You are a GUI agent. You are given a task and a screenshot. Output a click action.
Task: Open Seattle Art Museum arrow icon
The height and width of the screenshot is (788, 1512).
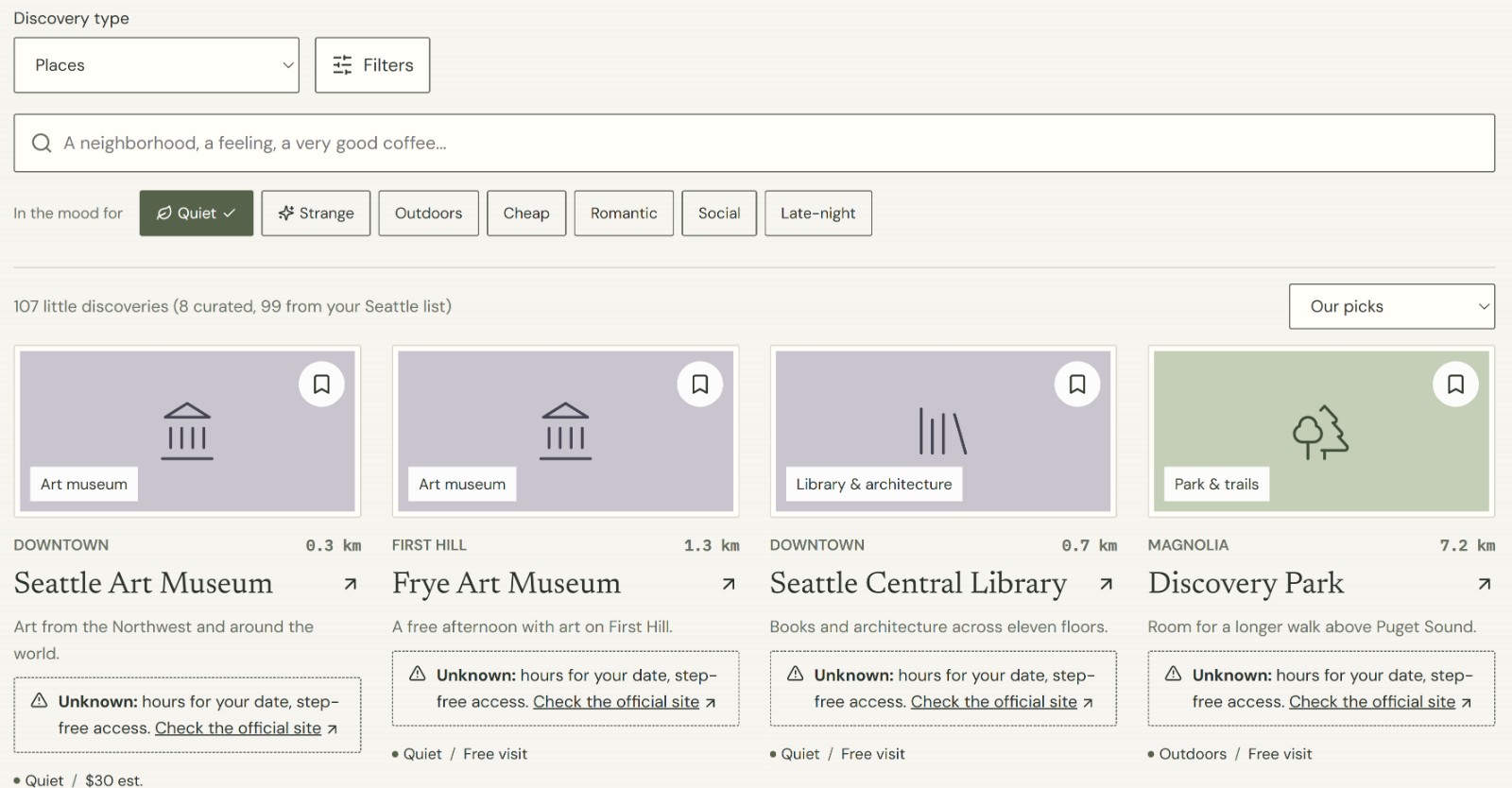coord(351,584)
